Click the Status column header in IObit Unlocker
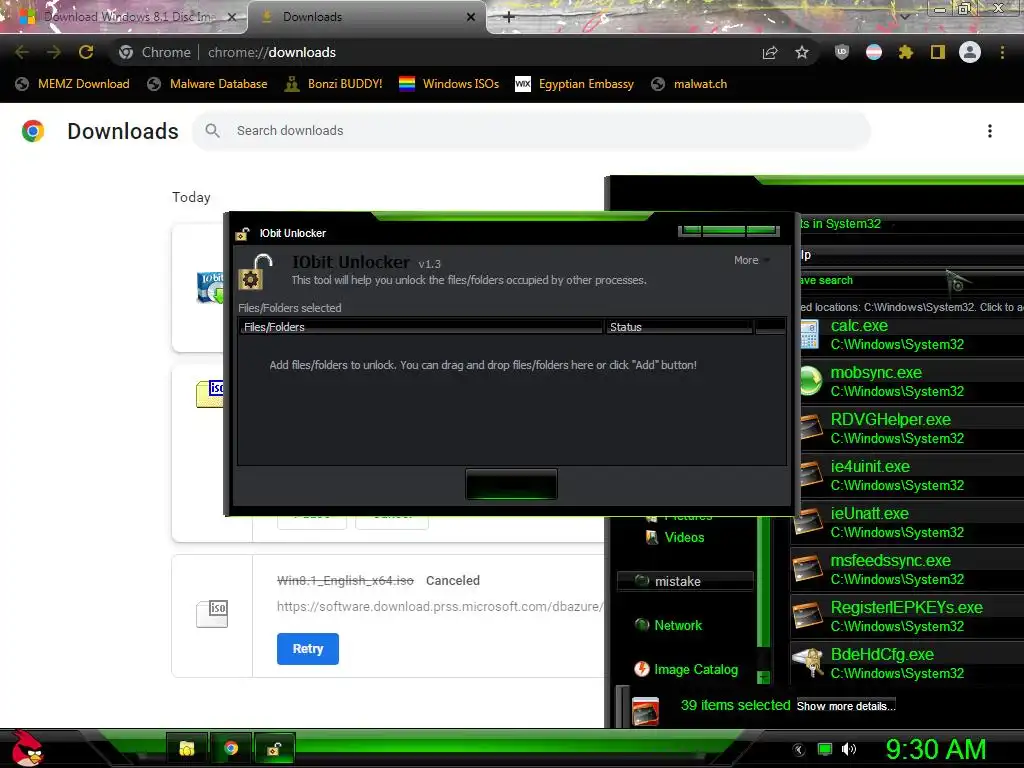Viewport: 1024px width, 768px height. [679, 327]
